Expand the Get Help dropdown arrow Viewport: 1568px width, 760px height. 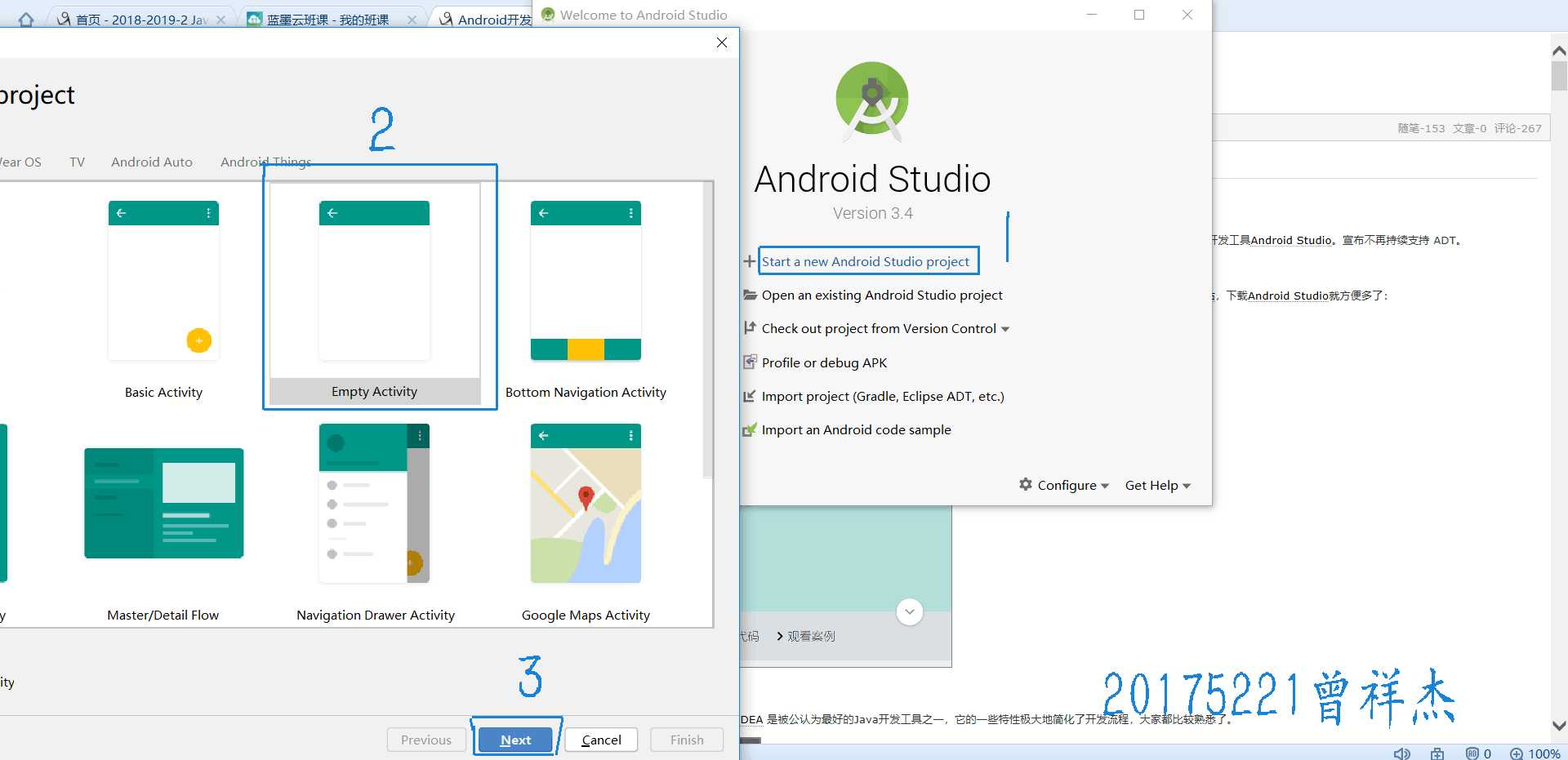[1187, 487]
